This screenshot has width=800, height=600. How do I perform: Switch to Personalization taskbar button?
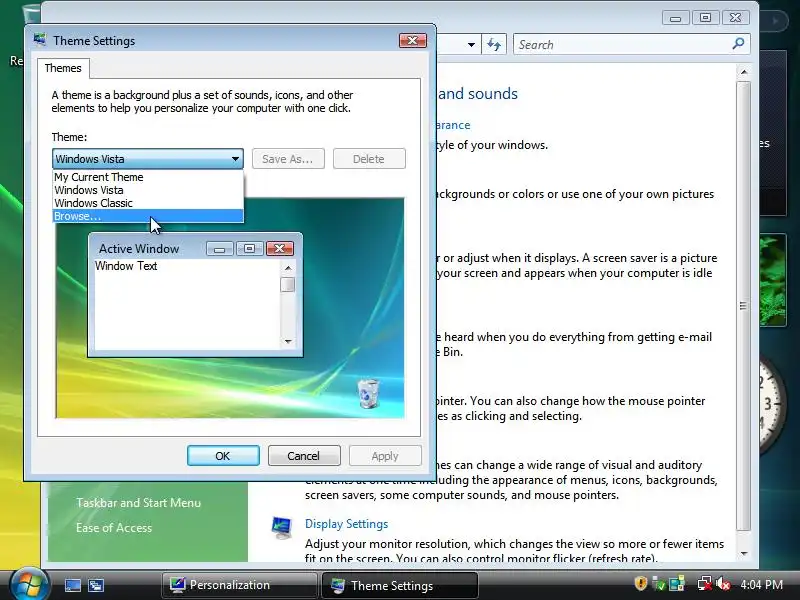tap(240, 585)
